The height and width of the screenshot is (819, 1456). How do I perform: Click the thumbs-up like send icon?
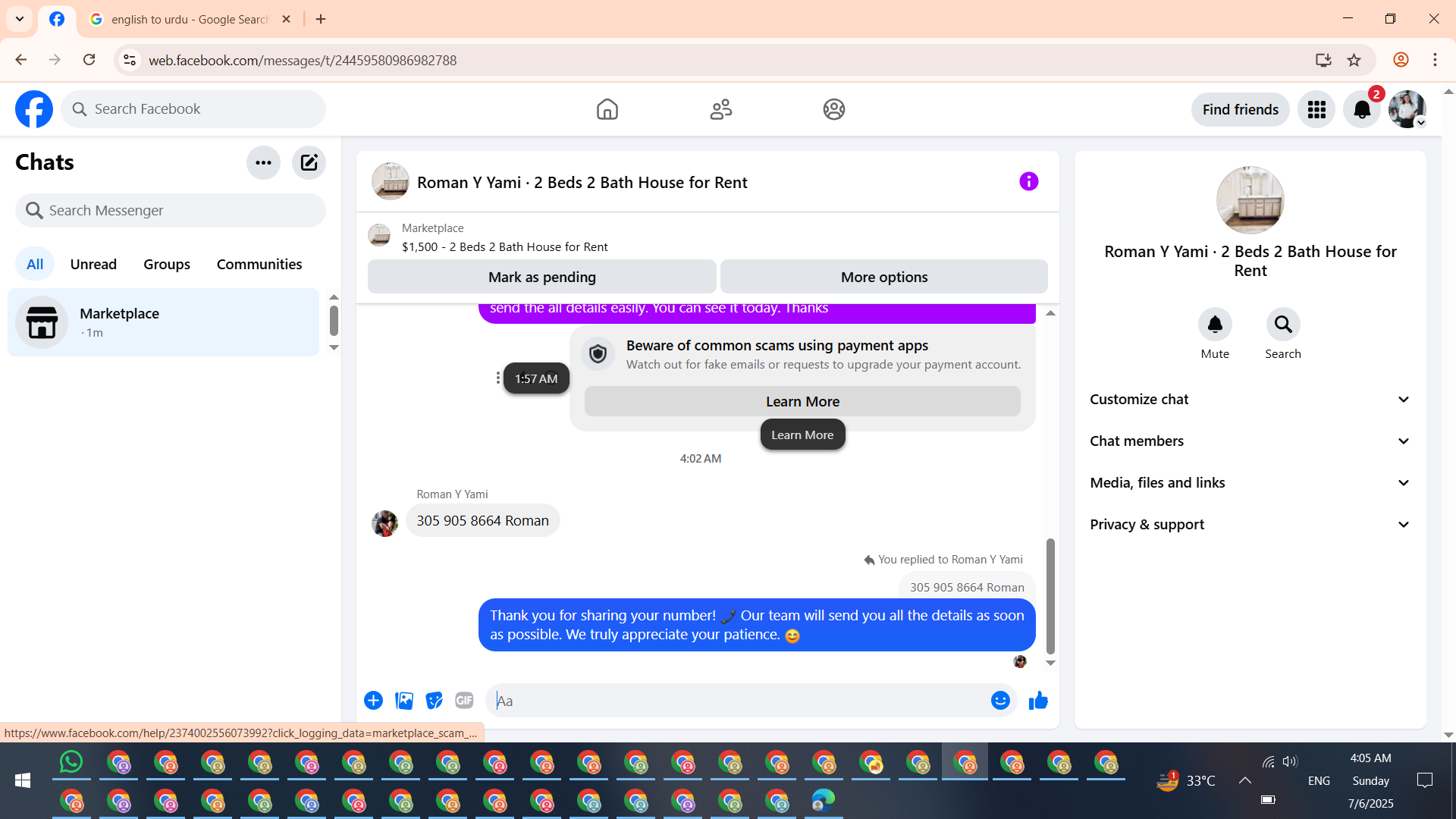[1038, 701]
